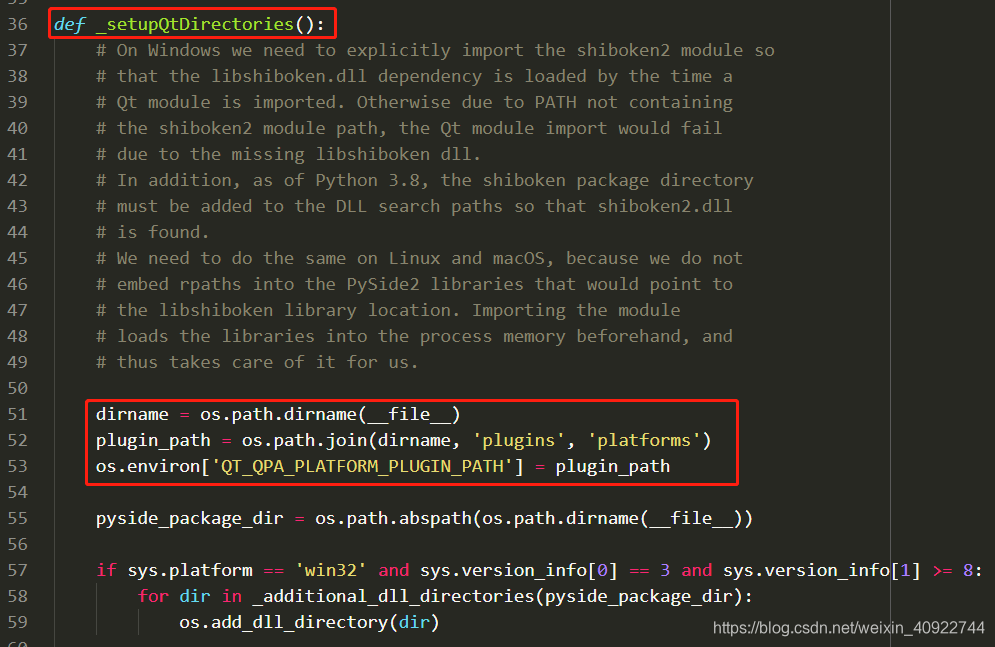Click line number 57 in the gutter
Image resolution: width=995 pixels, height=647 pixels.
point(17,570)
